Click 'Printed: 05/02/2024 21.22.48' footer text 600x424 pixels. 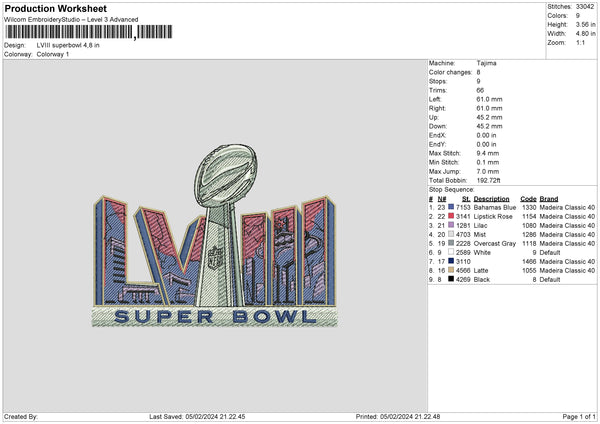coord(398,416)
